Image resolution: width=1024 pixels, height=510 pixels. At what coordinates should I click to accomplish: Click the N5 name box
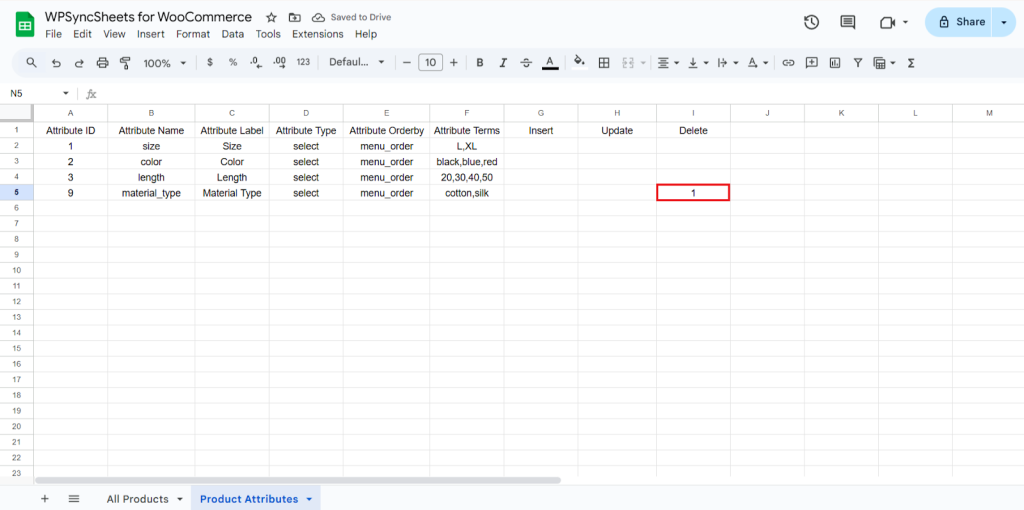point(39,93)
